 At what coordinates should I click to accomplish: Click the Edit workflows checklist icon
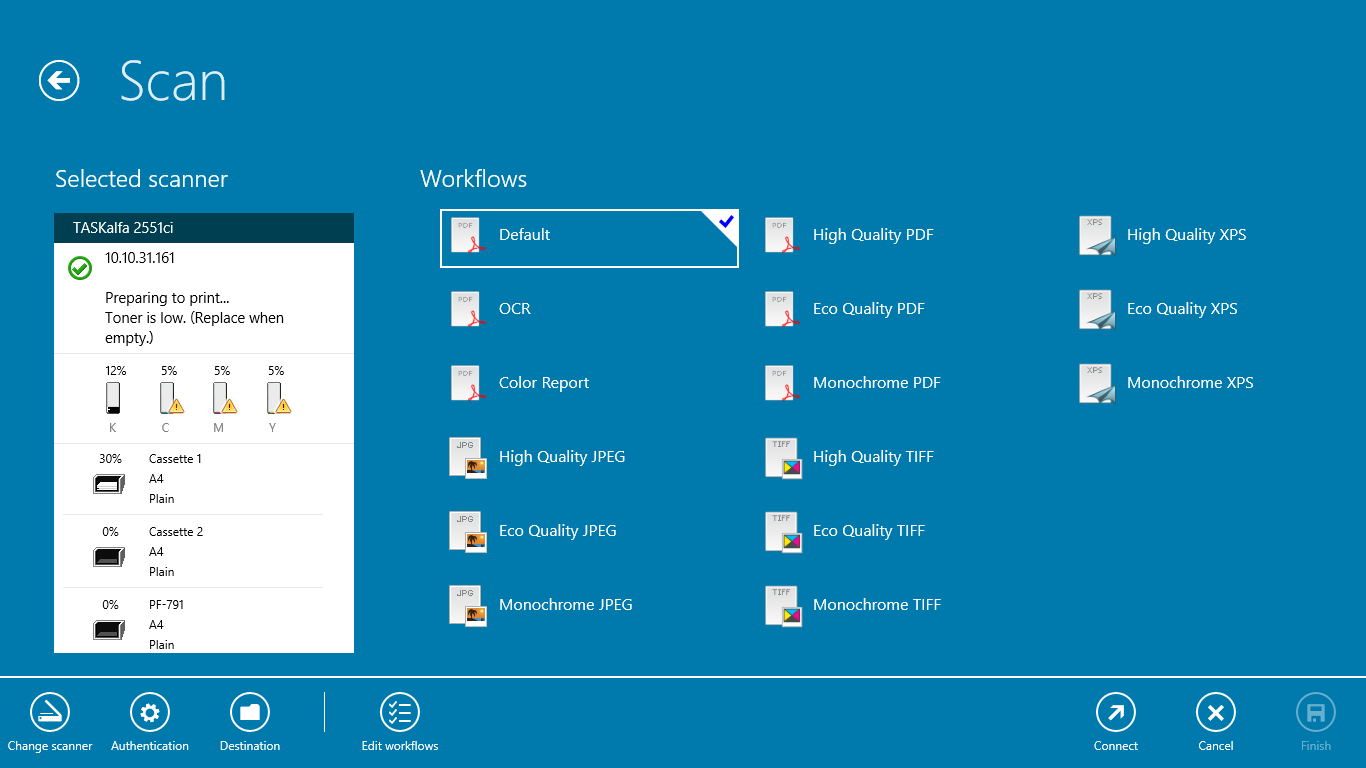(400, 712)
